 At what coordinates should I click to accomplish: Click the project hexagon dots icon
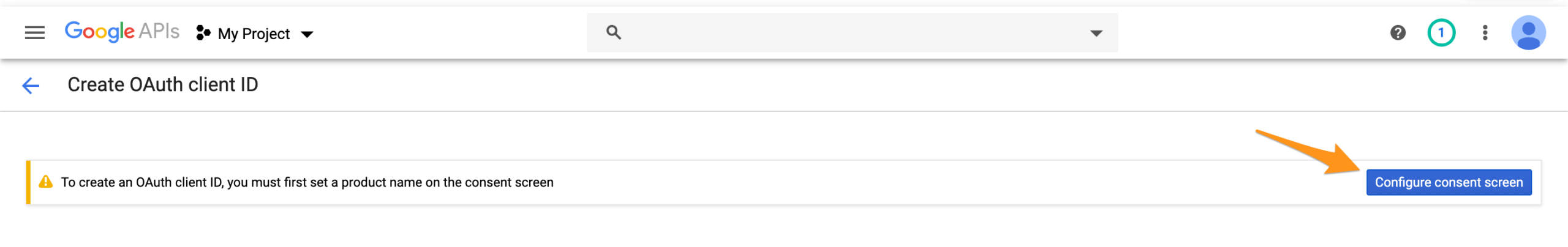pyautogui.click(x=203, y=33)
